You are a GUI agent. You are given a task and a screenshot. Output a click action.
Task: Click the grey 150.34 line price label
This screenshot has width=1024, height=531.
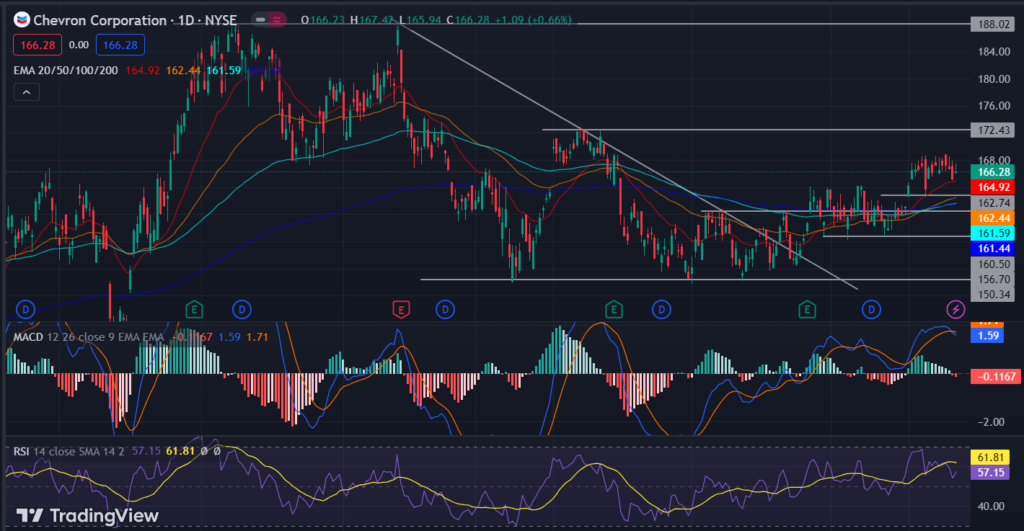(x=993, y=294)
